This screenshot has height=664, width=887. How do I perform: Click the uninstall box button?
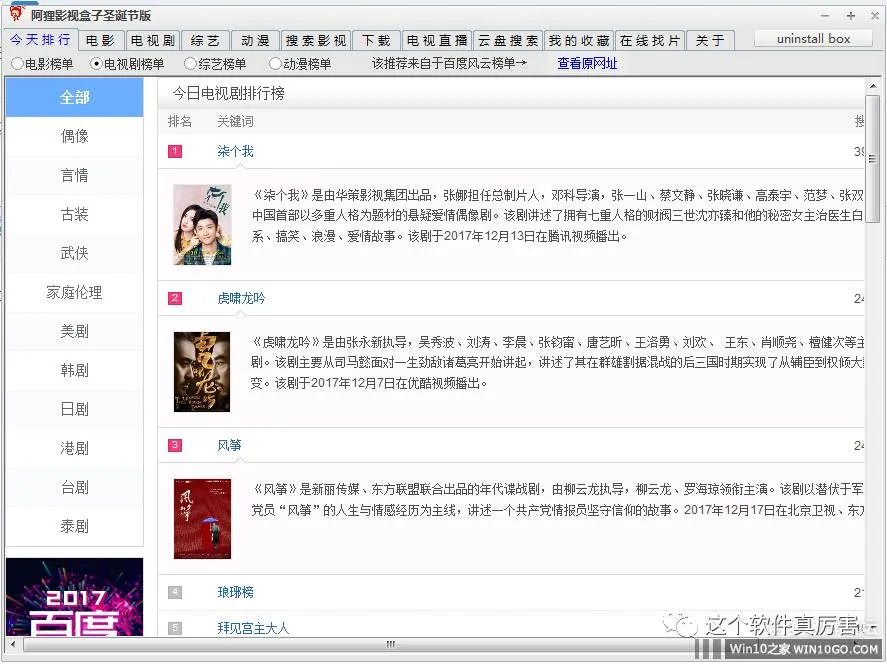(813, 38)
